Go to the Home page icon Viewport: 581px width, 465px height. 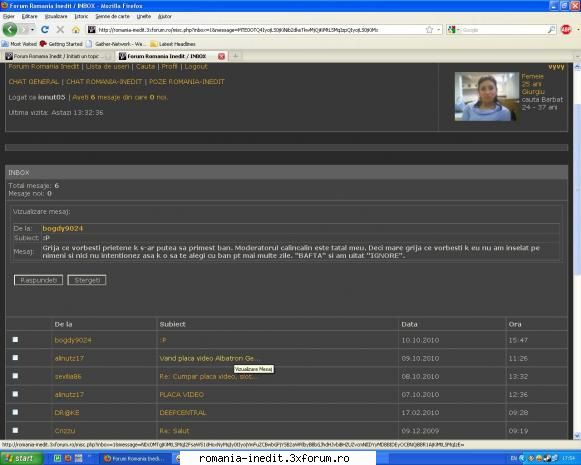(x=76, y=30)
